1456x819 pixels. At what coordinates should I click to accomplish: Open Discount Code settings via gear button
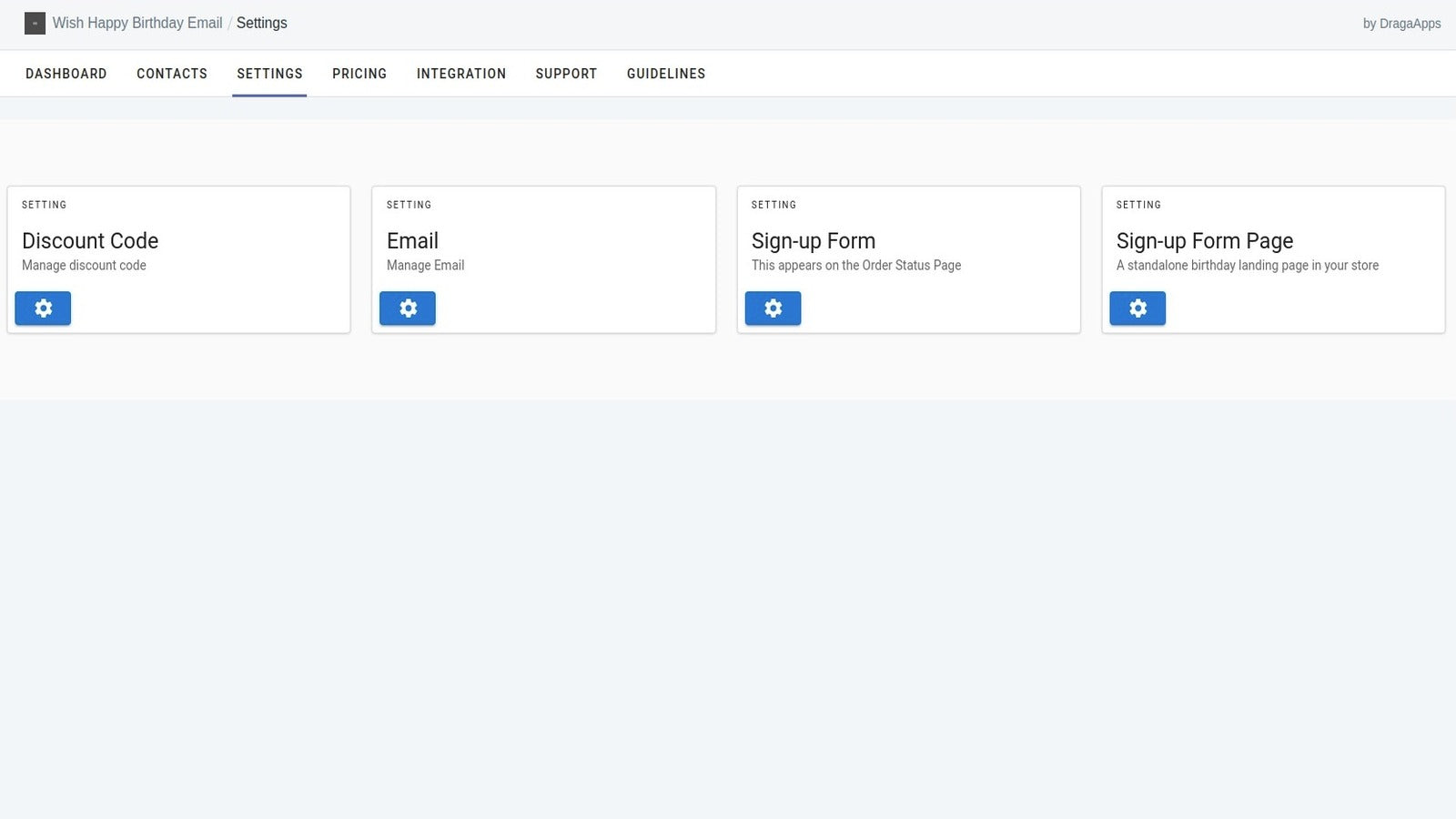click(x=43, y=308)
